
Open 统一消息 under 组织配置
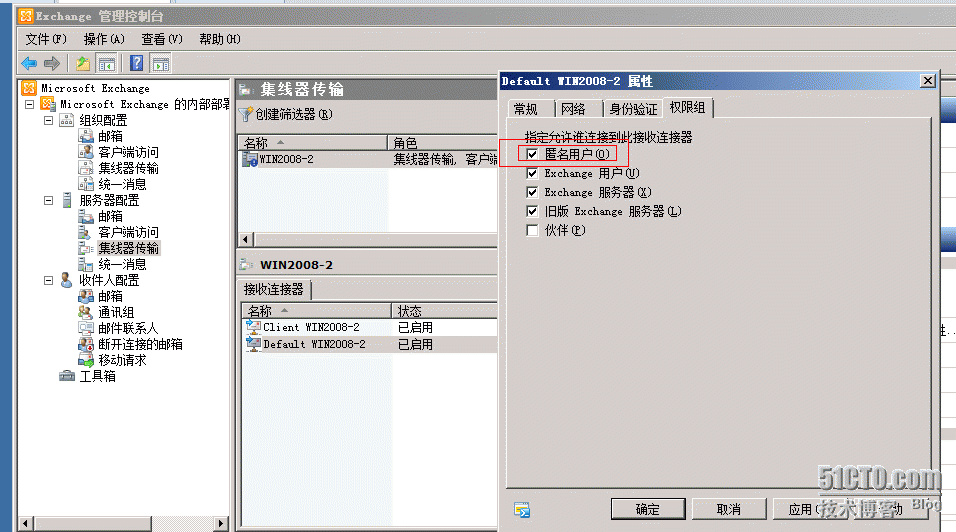coord(122,184)
